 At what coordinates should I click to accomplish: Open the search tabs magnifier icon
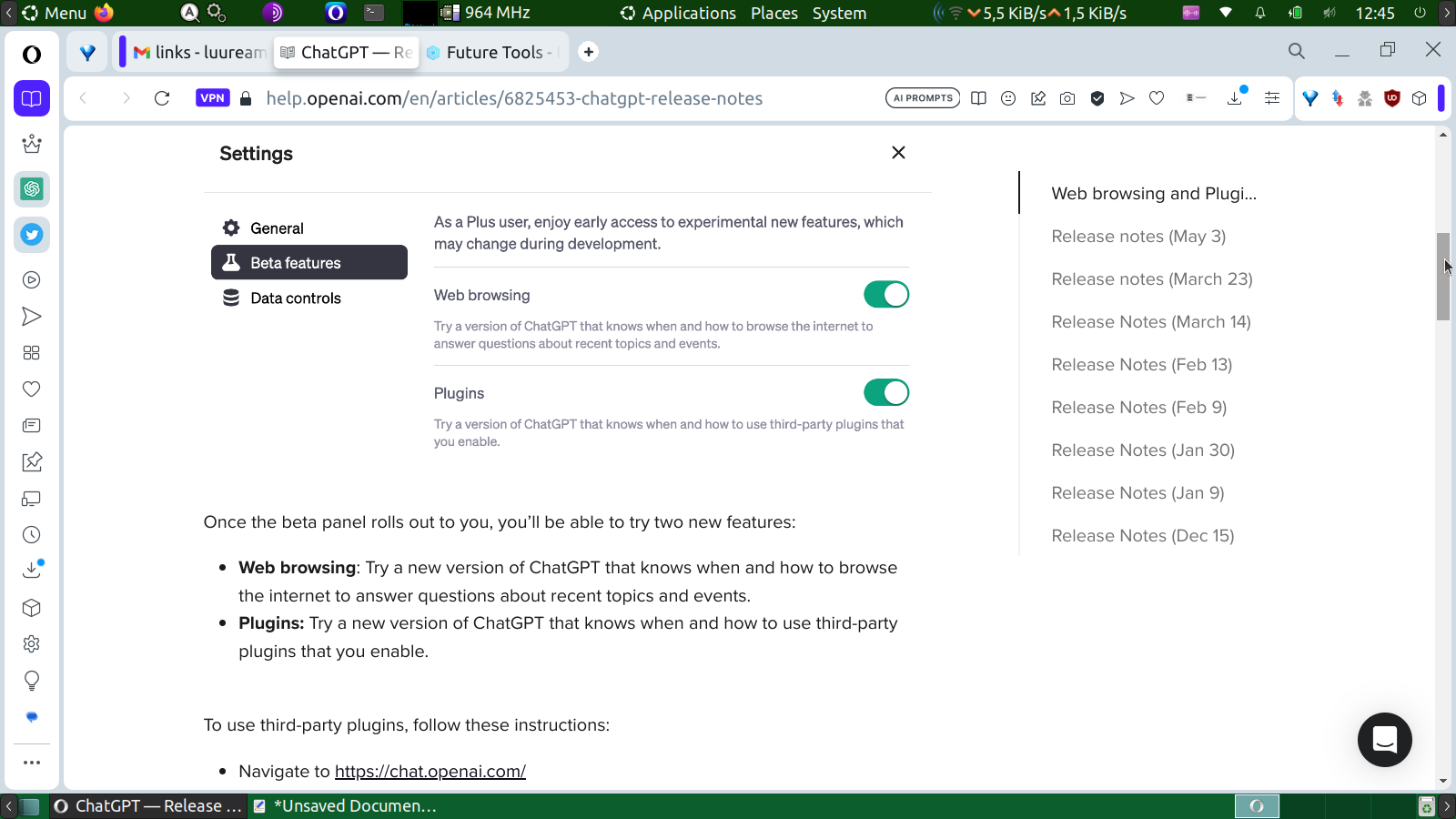1297,51
